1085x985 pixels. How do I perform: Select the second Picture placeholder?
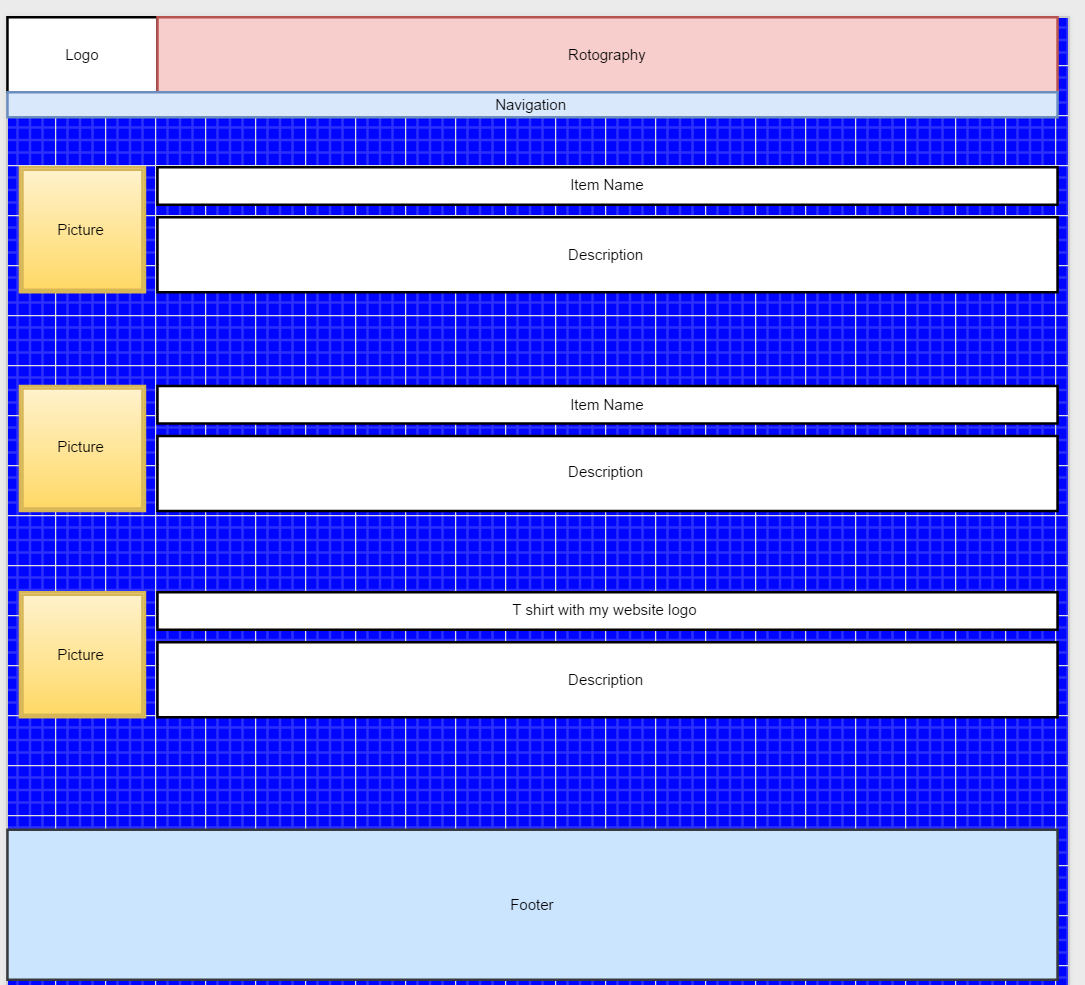[x=81, y=447]
